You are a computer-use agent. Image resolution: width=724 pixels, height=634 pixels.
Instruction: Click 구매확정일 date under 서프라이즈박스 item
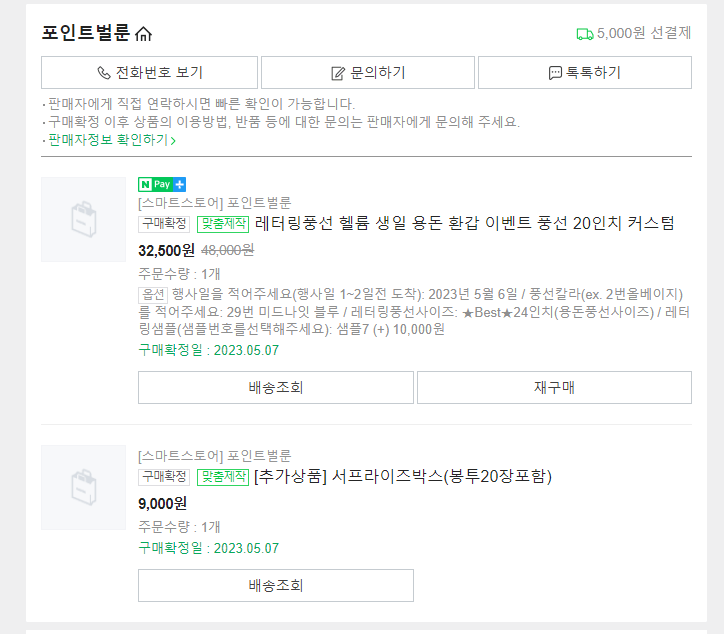pyautogui.click(x=209, y=548)
